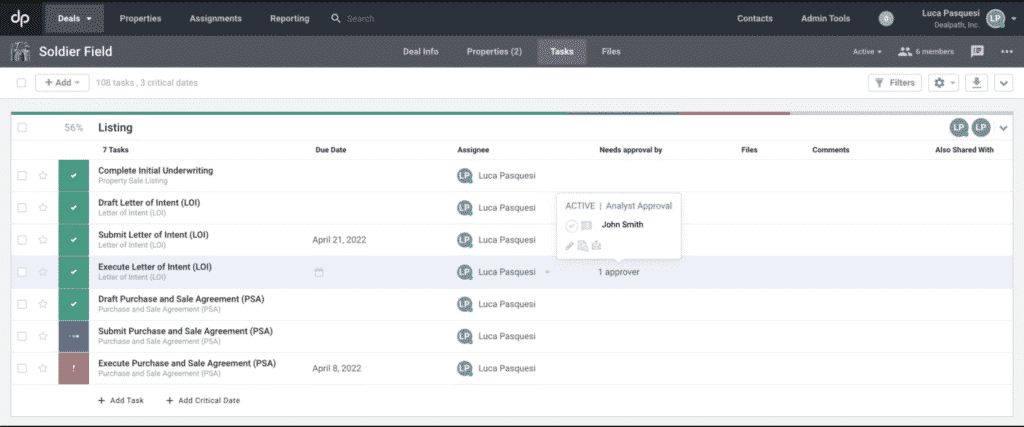Check the Complete Initial Underwriting checkbox
Image resolution: width=1024 pixels, height=427 pixels.
point(22,176)
